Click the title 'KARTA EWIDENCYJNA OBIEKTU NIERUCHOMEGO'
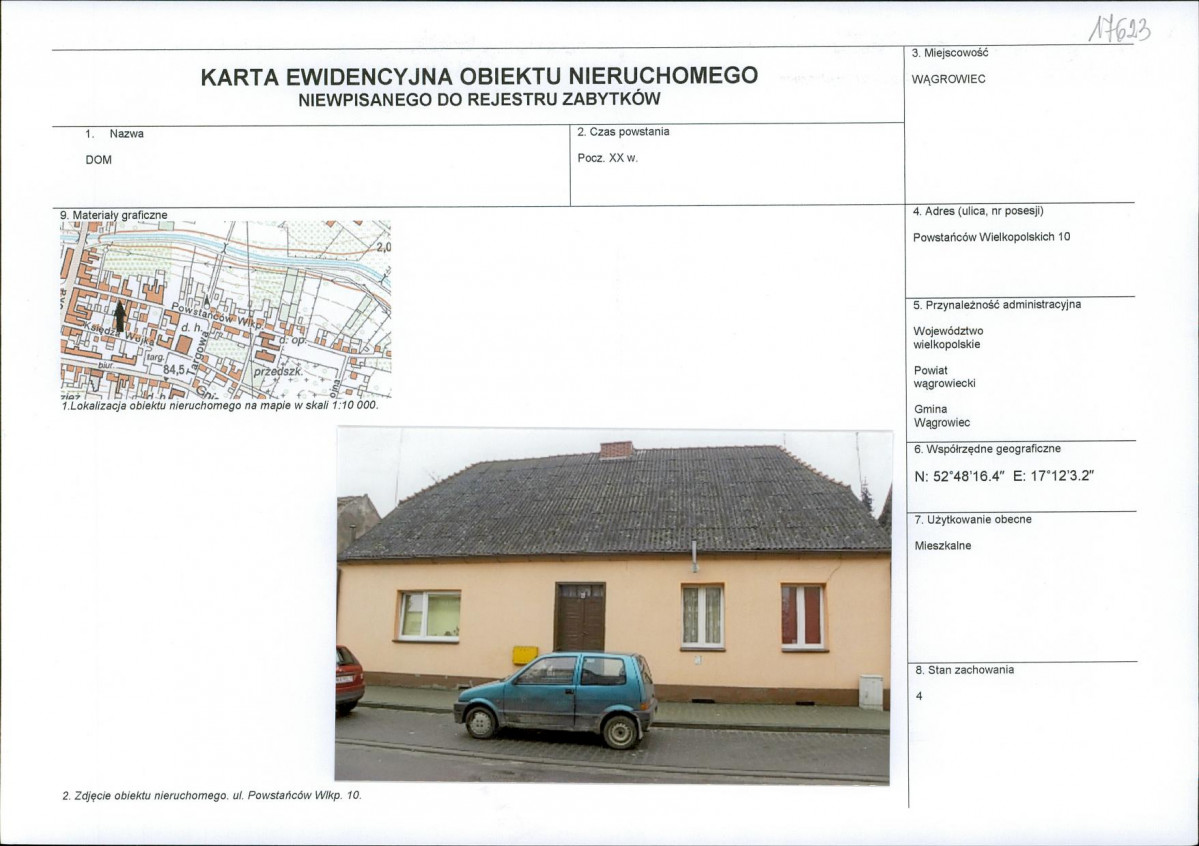This screenshot has width=1199, height=846. coord(479,76)
